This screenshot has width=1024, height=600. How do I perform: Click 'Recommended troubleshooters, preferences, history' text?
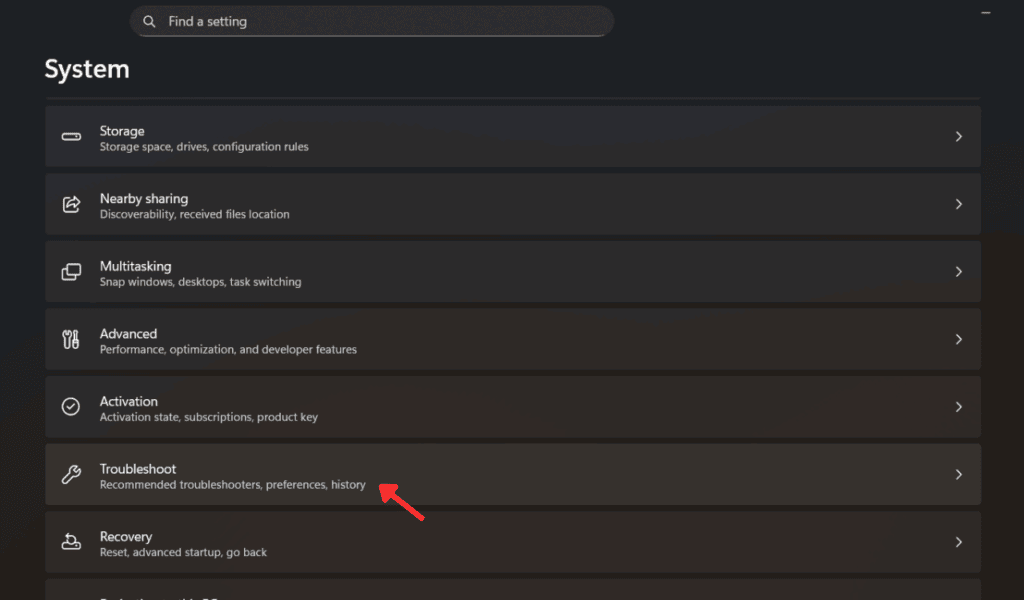(232, 484)
